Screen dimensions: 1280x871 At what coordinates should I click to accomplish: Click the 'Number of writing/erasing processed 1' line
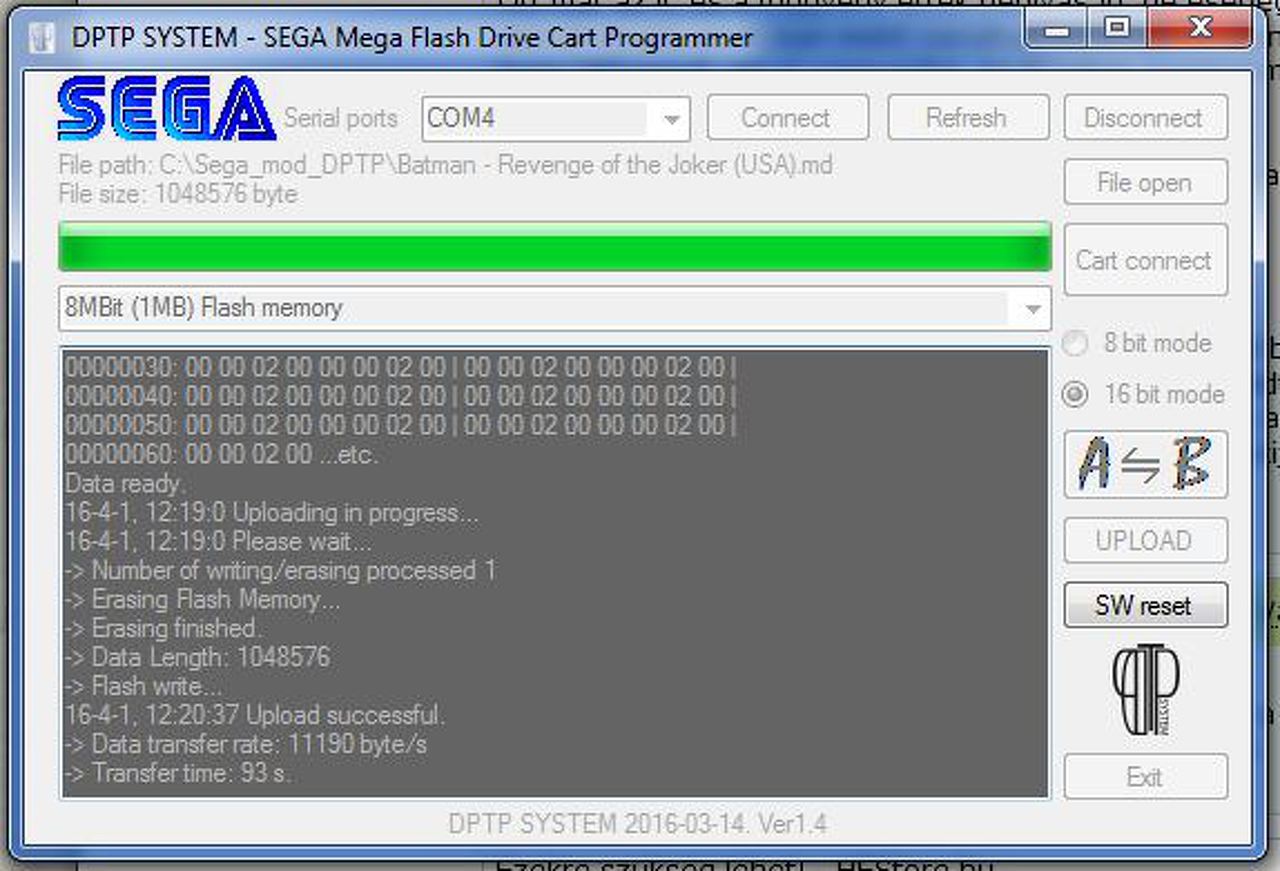pos(281,571)
